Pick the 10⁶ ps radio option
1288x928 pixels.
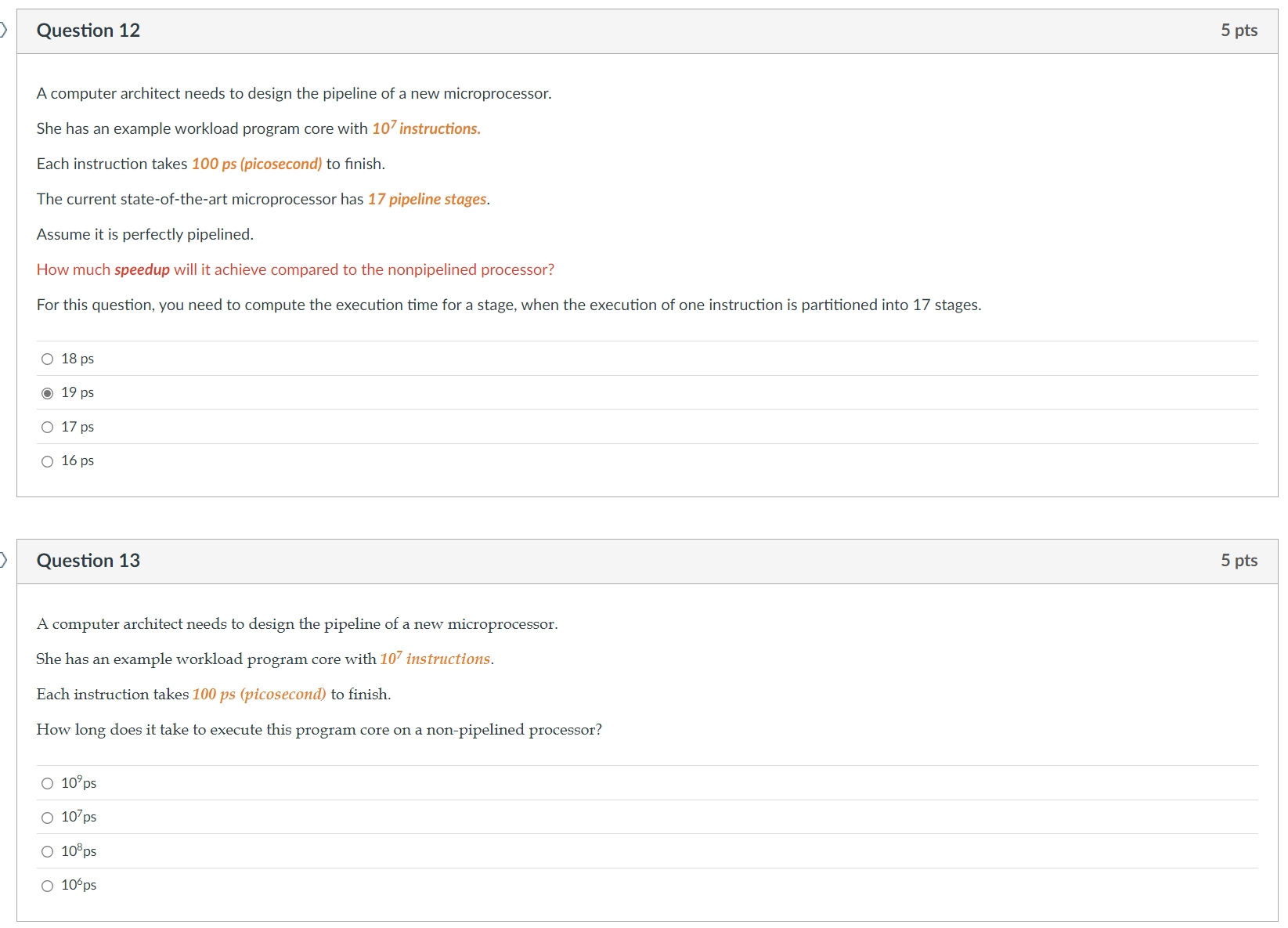48,886
